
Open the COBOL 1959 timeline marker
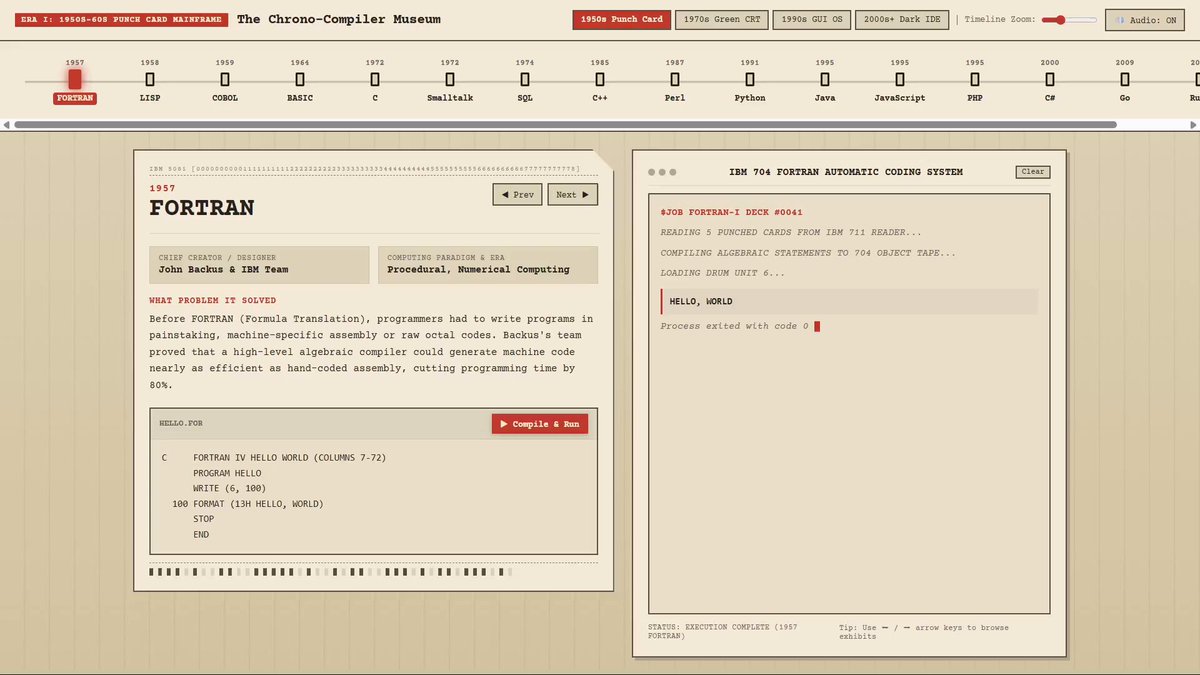coord(225,81)
